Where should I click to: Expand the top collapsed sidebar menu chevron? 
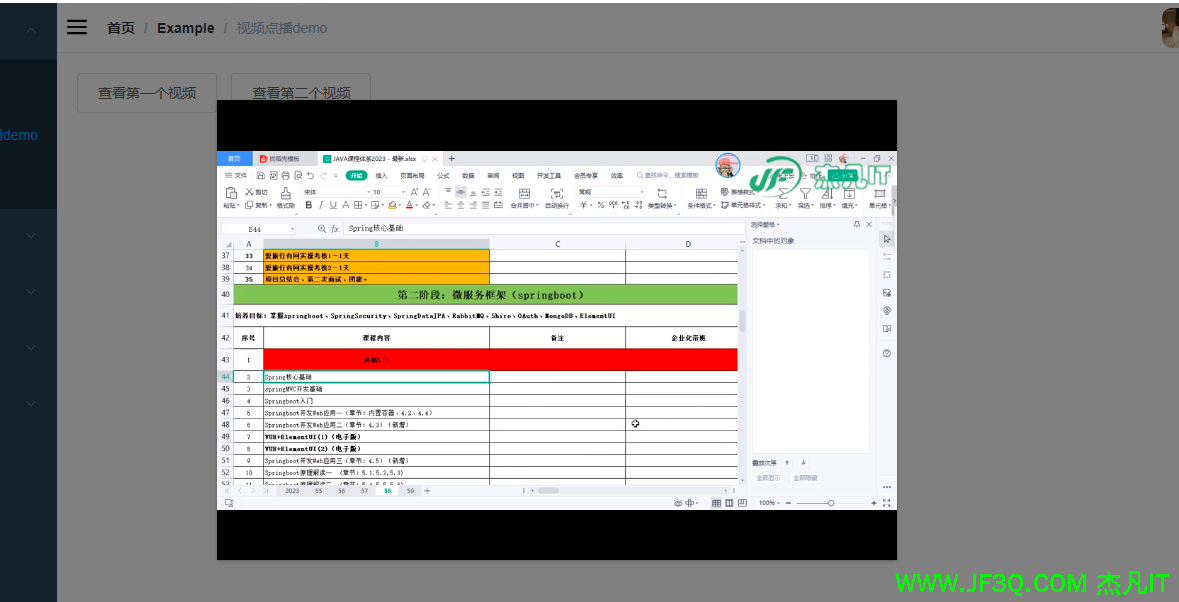(31, 30)
